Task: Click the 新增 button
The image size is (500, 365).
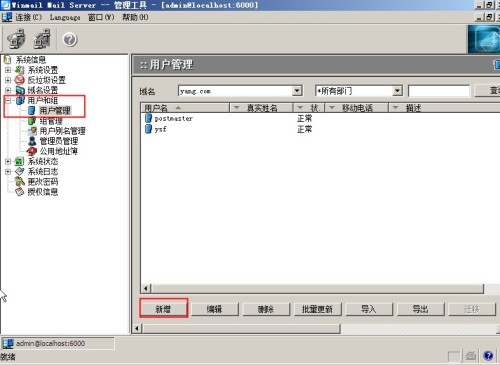Action: (163, 309)
